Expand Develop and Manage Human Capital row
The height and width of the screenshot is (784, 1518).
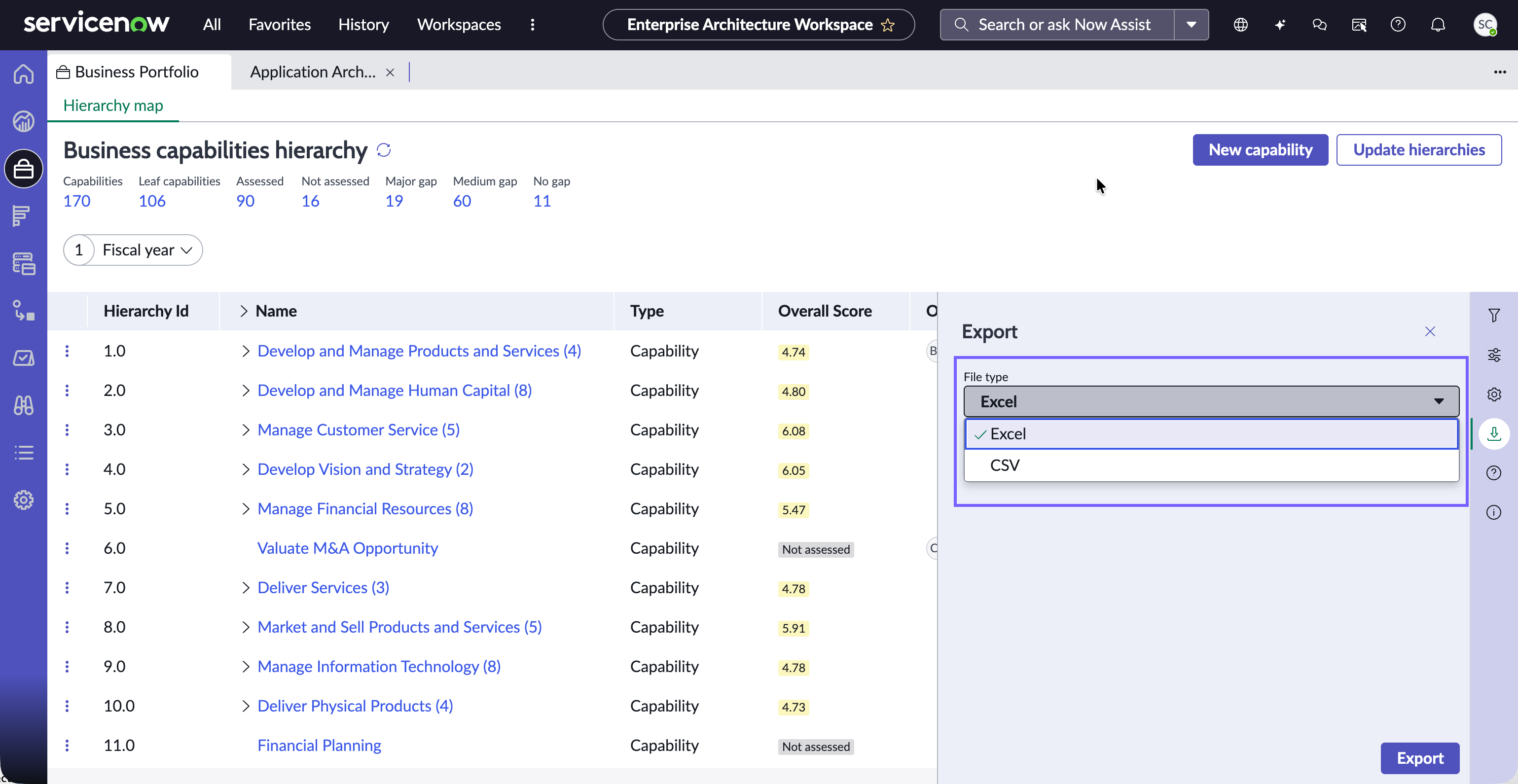pyautogui.click(x=246, y=391)
